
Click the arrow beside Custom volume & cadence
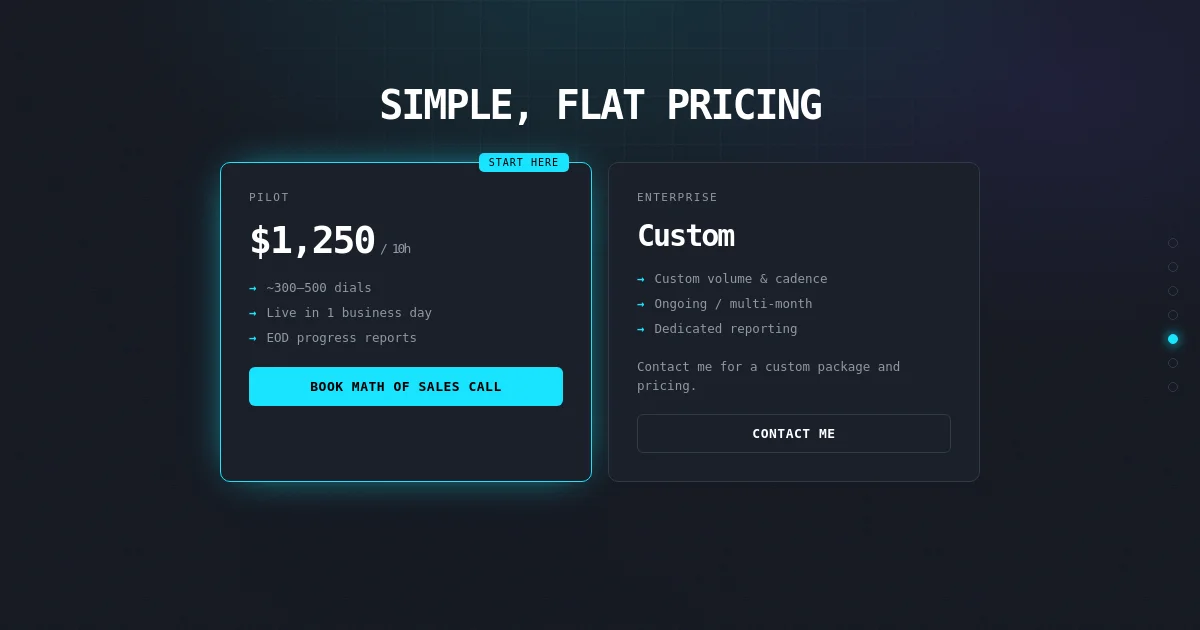tap(641, 279)
